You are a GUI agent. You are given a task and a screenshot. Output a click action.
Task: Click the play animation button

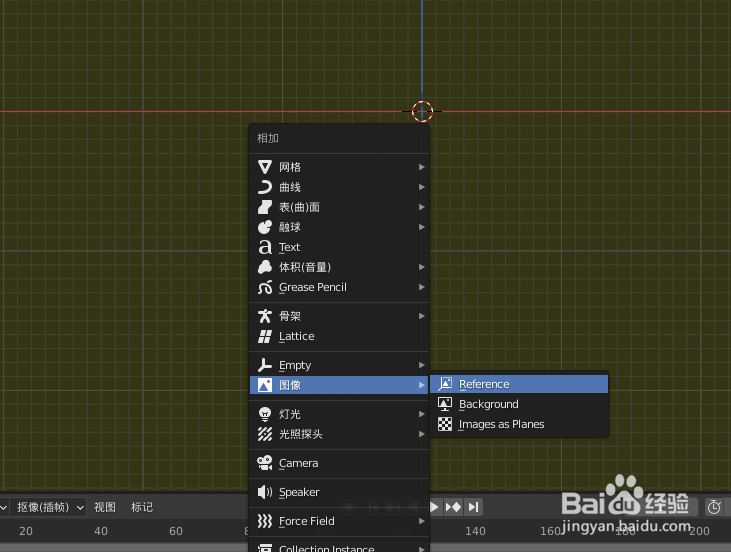(x=434, y=507)
